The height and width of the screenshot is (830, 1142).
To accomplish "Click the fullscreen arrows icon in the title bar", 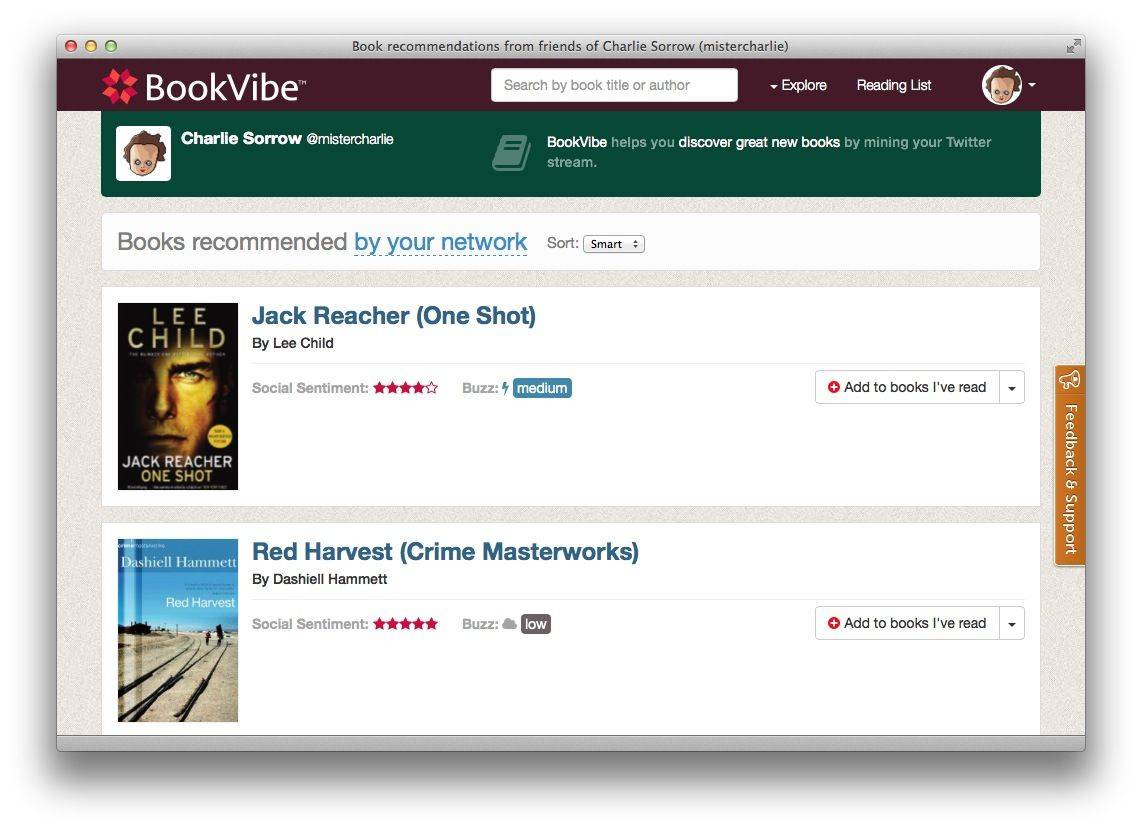I will (1073, 47).
